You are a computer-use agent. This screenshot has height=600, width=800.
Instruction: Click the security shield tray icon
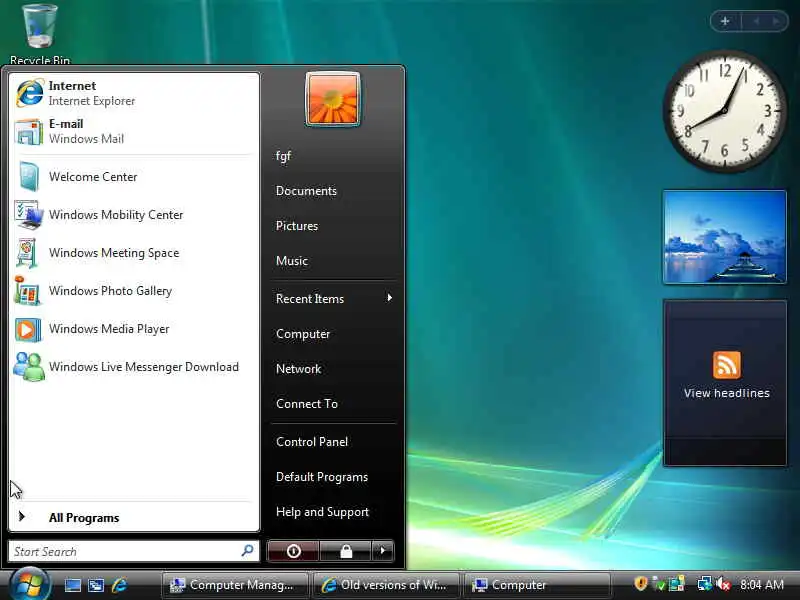click(x=640, y=583)
